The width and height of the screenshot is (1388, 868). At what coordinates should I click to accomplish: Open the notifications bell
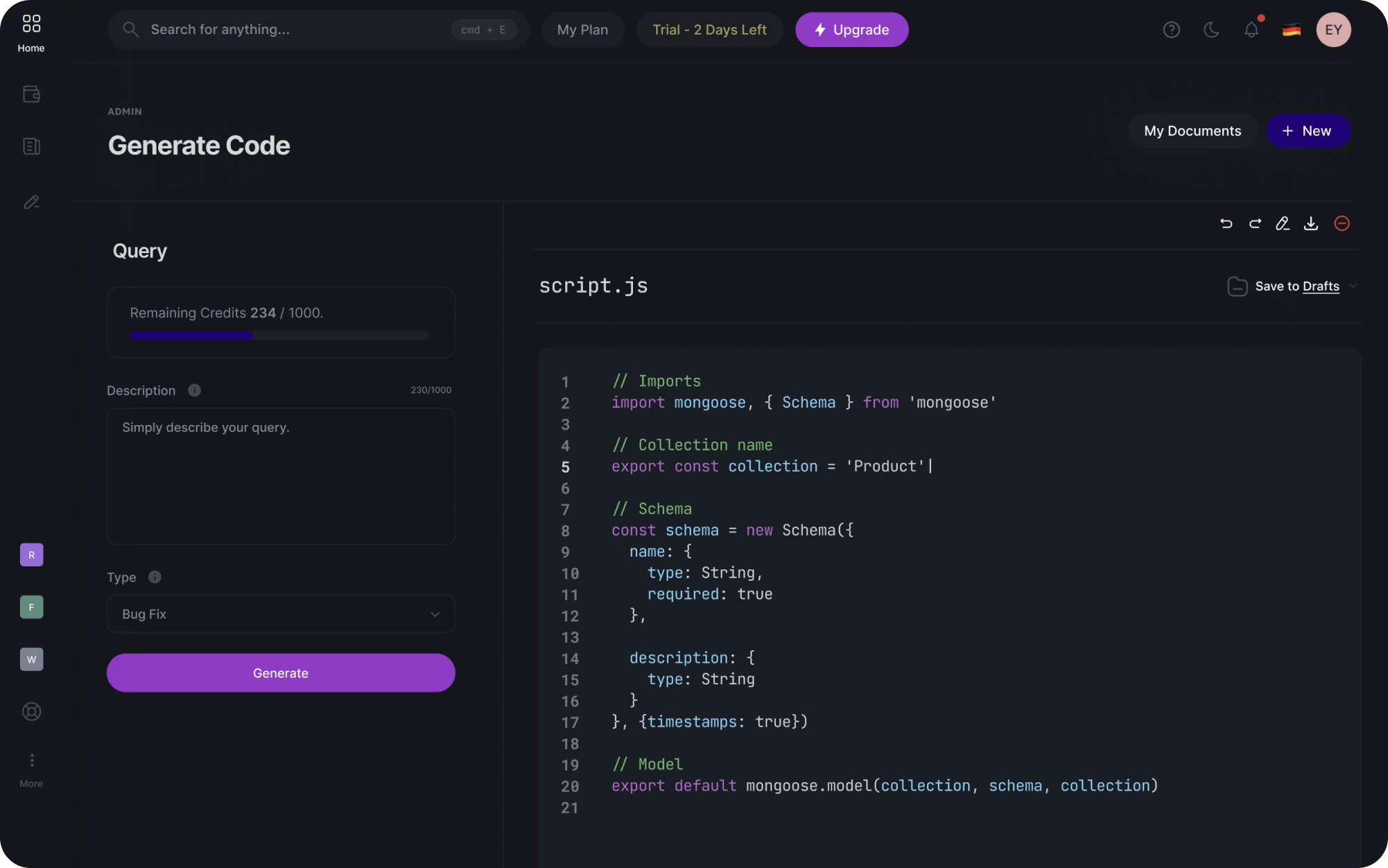tap(1251, 29)
